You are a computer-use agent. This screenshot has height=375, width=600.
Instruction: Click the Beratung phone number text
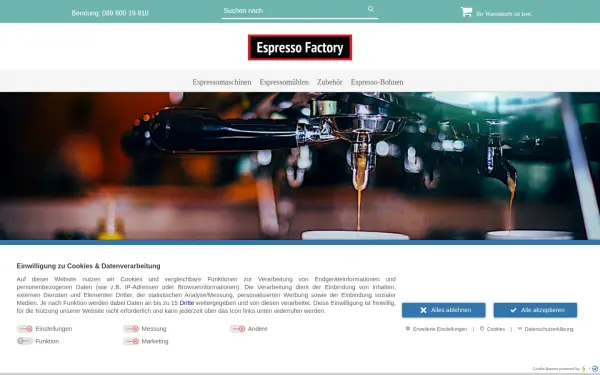pyautogui.click(x=110, y=13)
